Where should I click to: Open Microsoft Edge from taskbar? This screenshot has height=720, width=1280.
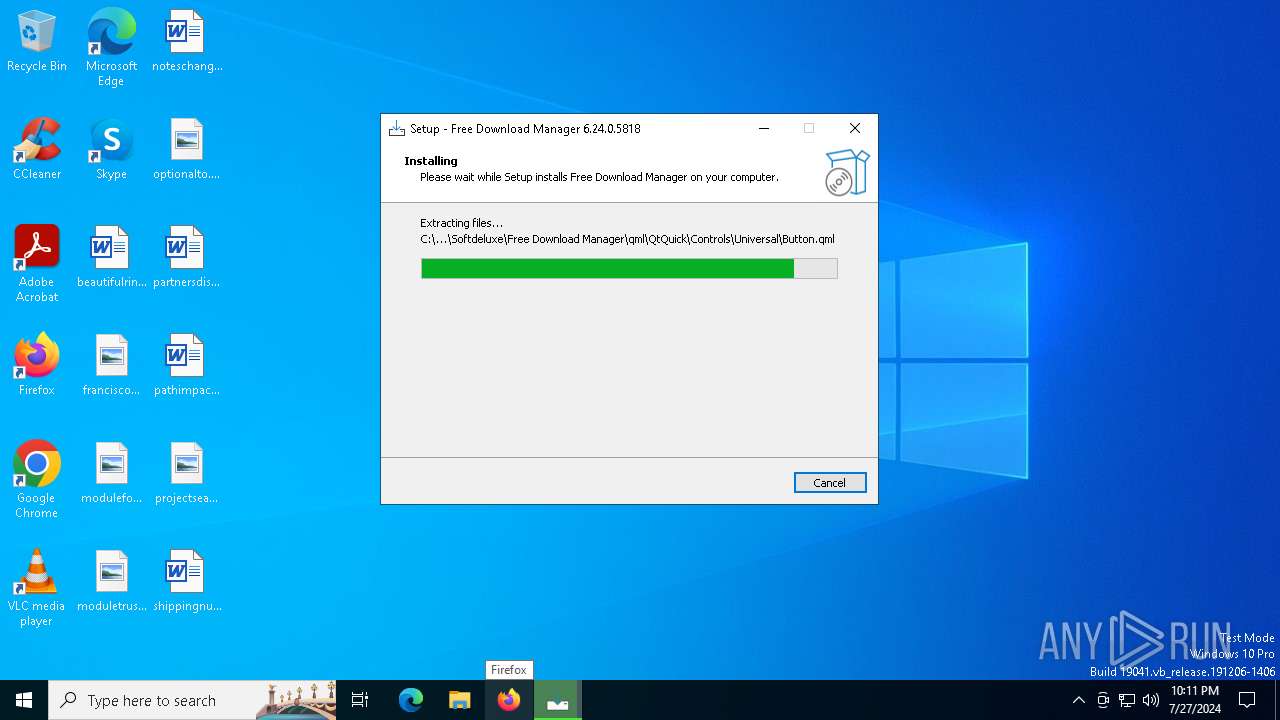point(411,700)
